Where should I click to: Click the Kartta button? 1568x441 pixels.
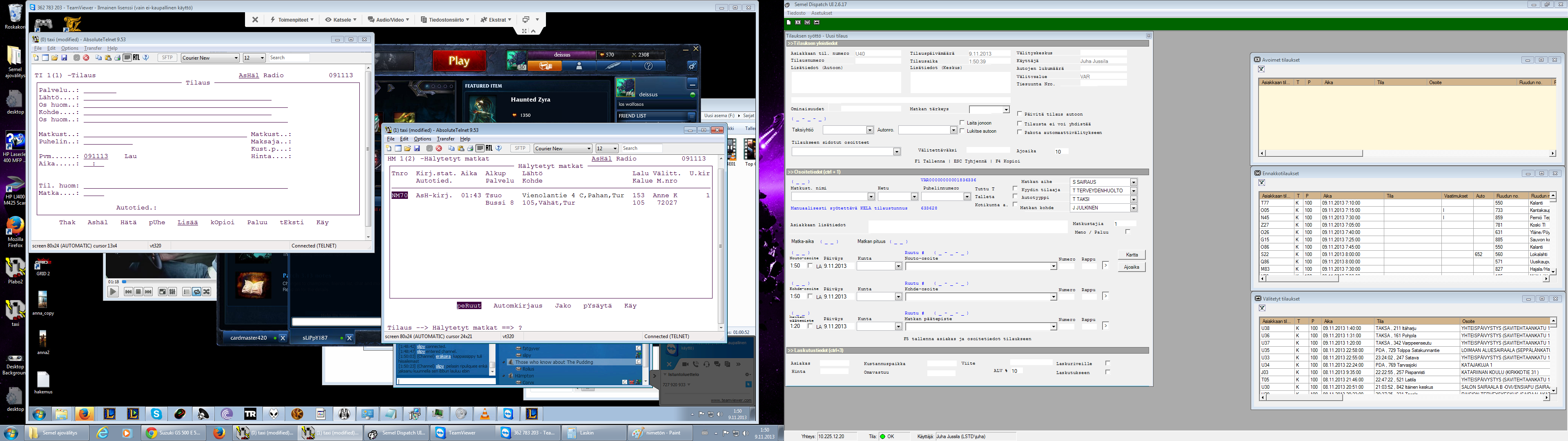click(1131, 255)
